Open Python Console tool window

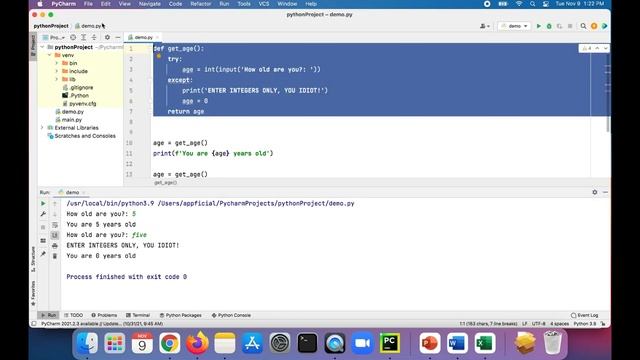click(x=231, y=316)
